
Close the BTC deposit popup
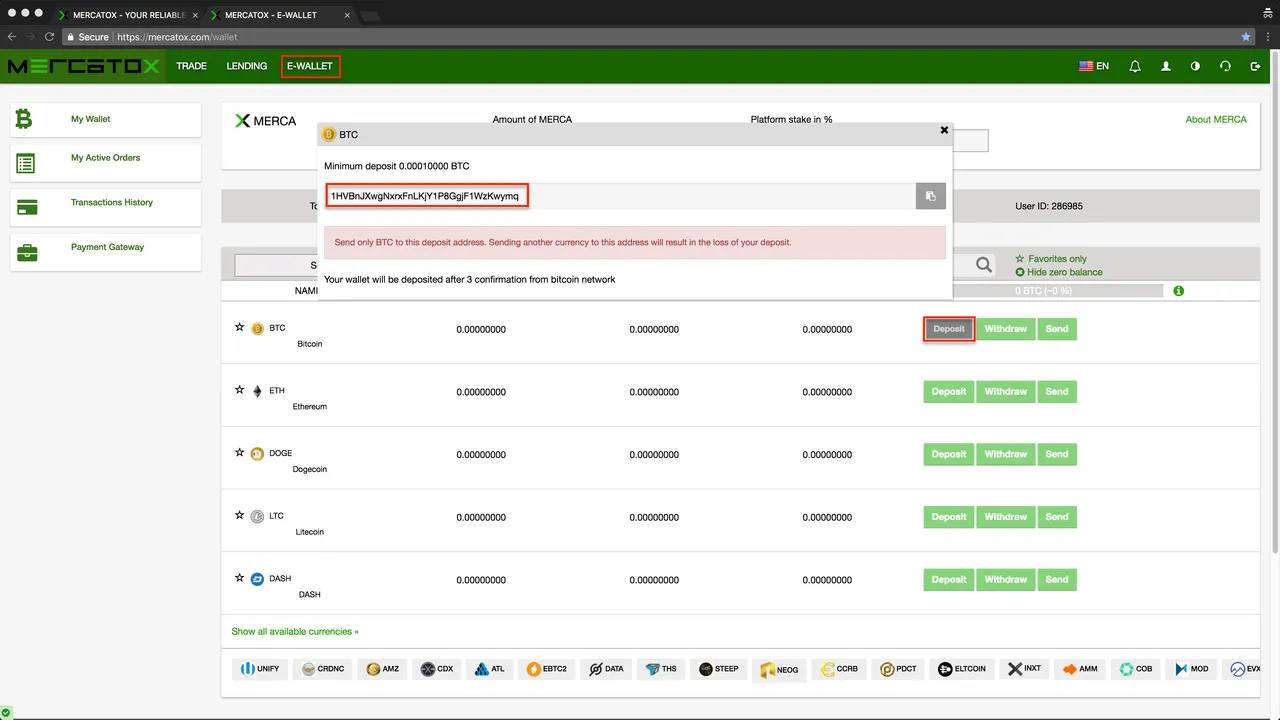click(x=944, y=130)
